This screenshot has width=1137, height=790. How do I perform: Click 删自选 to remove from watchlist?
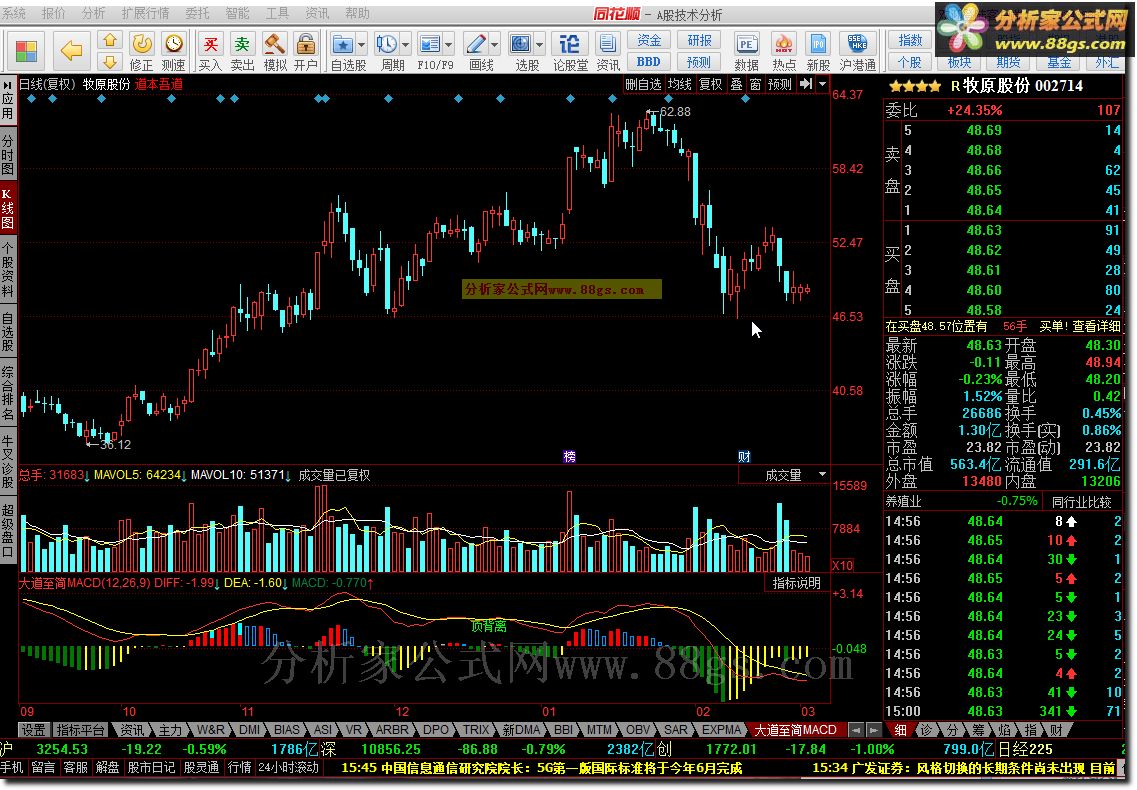(643, 84)
